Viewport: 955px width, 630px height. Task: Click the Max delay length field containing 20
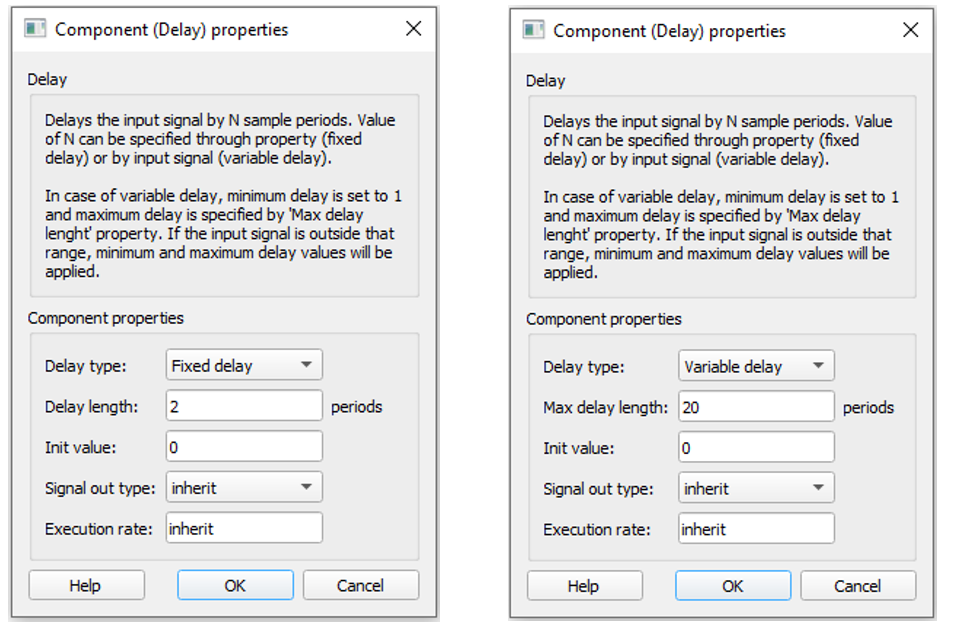point(756,408)
